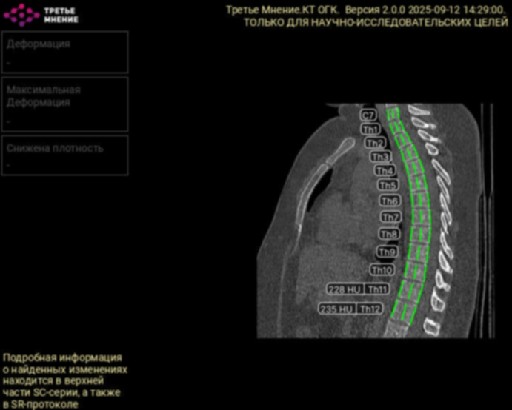Pick the Th10 vertebra label
512x410 pixels.
click(382, 270)
